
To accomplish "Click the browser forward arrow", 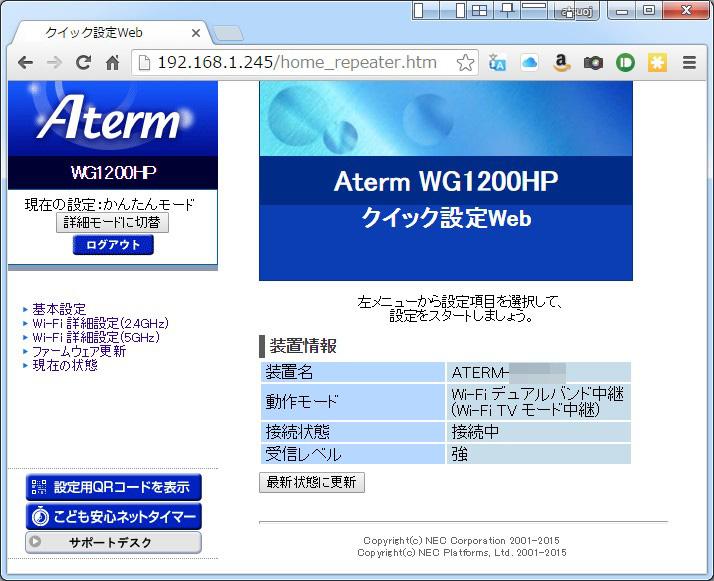I will point(54,62).
